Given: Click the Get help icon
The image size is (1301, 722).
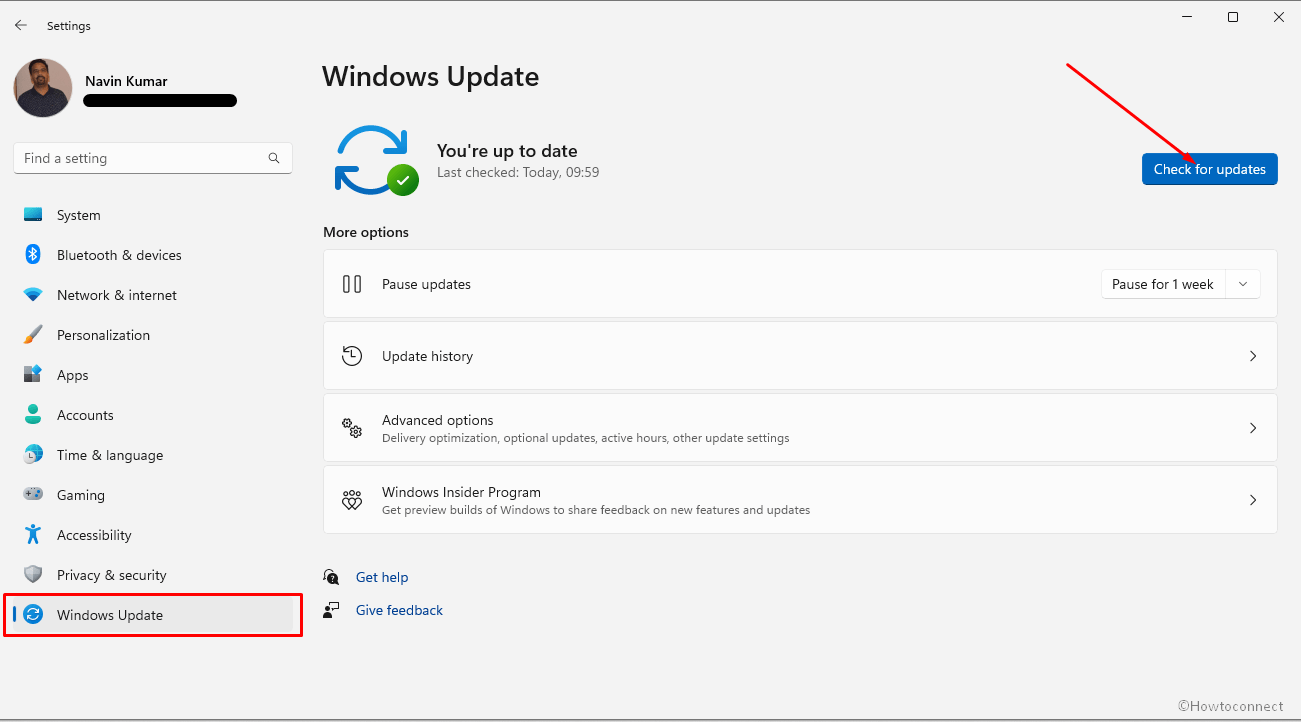Looking at the screenshot, I should [332, 577].
